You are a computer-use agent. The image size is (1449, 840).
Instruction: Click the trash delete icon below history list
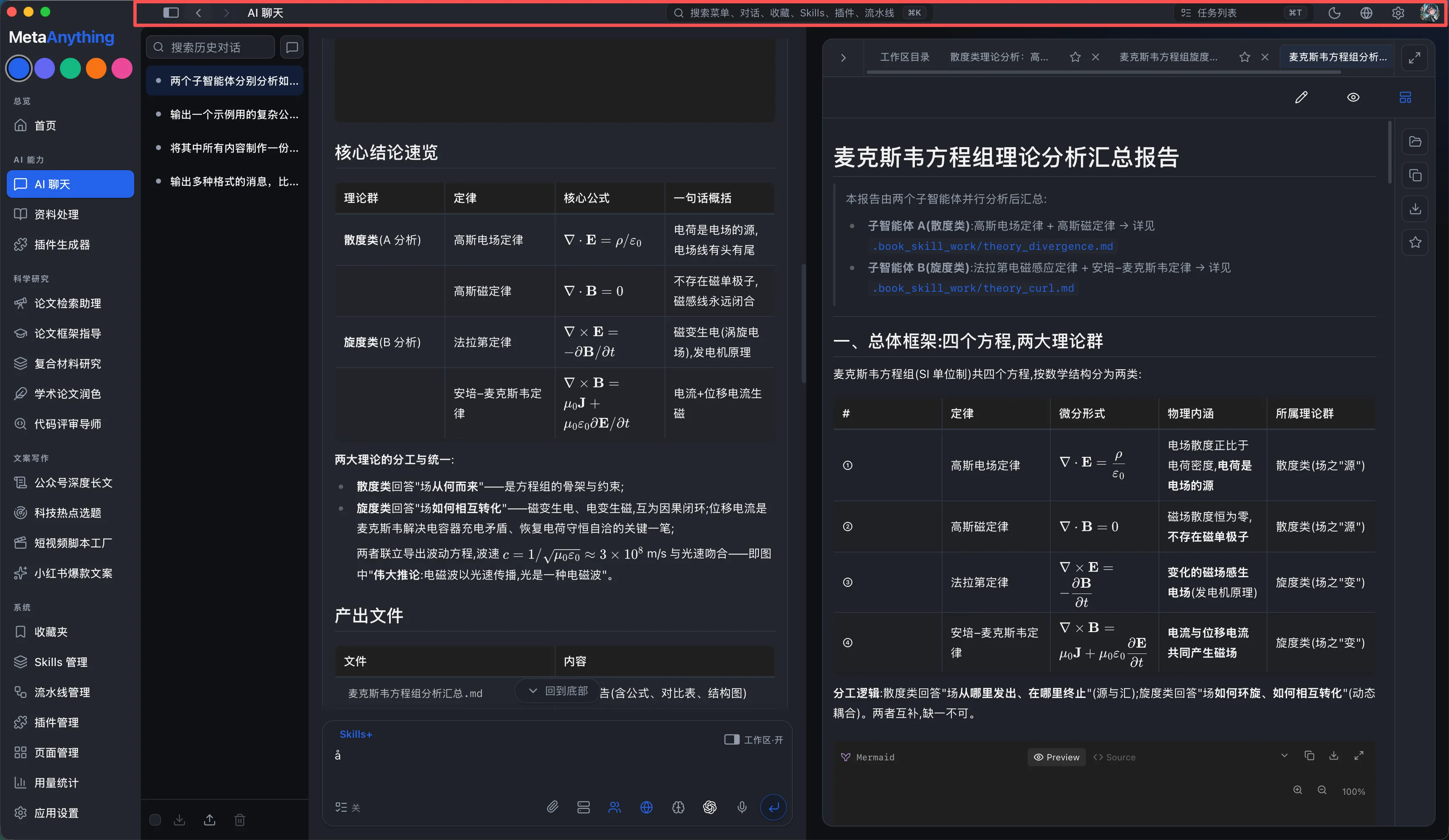click(240, 819)
